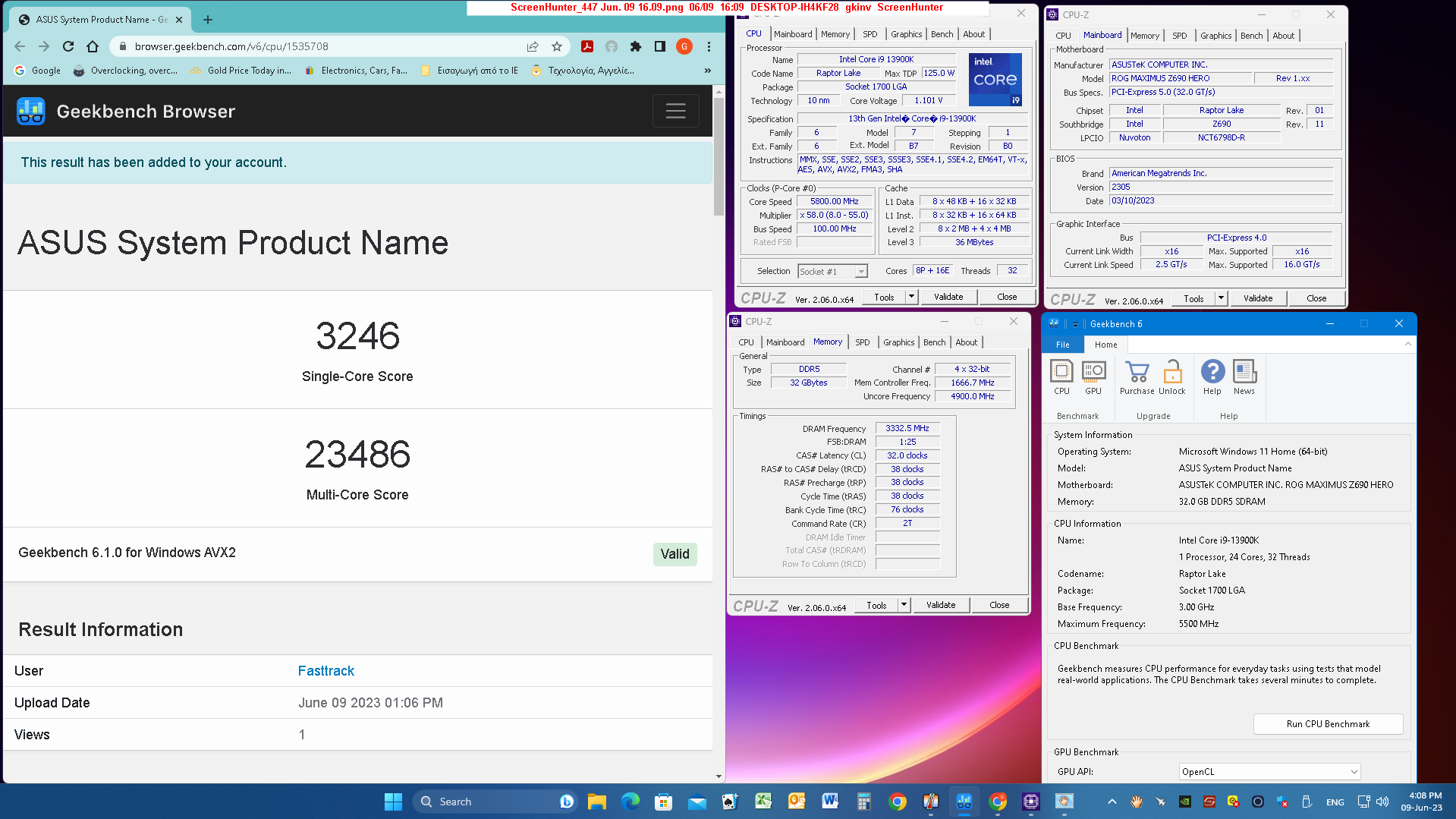Click the Adobe Acrobat extension icon
The width and height of the screenshot is (1456, 819).
pos(587,46)
